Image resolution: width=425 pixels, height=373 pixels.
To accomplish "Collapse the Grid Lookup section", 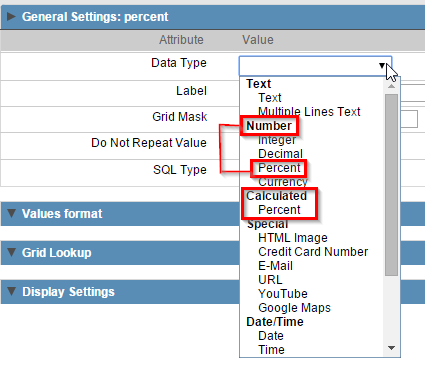I will [11, 252].
